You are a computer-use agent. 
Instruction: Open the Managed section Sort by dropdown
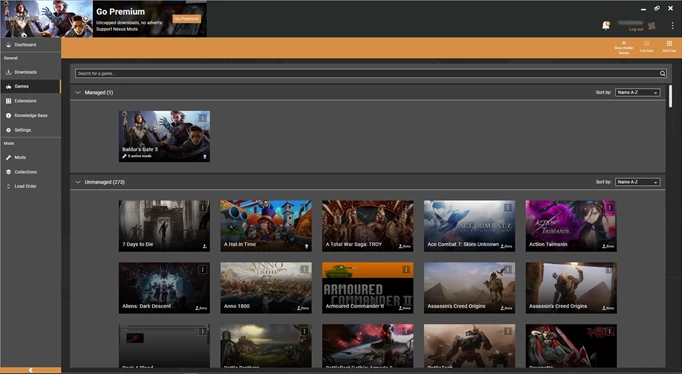point(637,93)
